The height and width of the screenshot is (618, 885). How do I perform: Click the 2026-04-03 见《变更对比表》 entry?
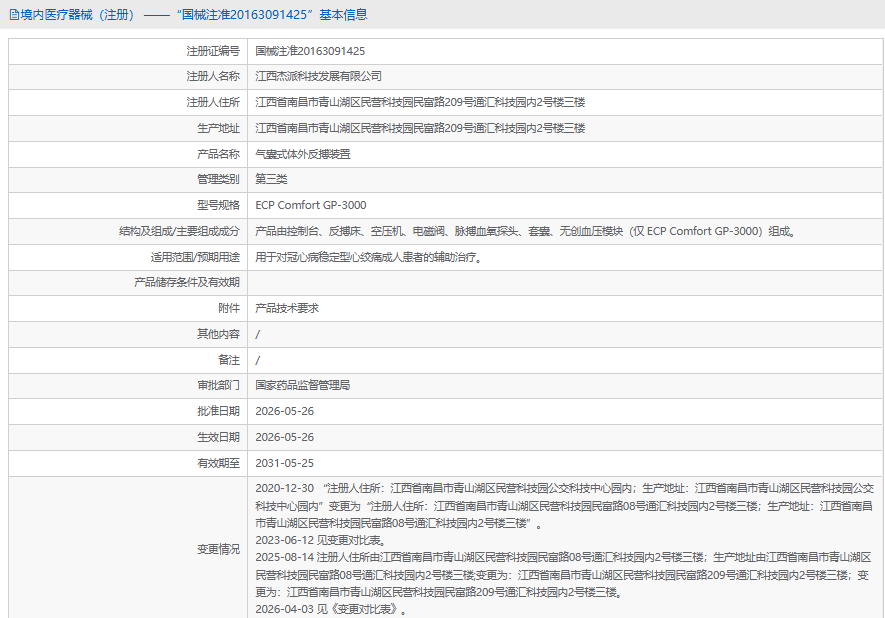click(x=331, y=610)
